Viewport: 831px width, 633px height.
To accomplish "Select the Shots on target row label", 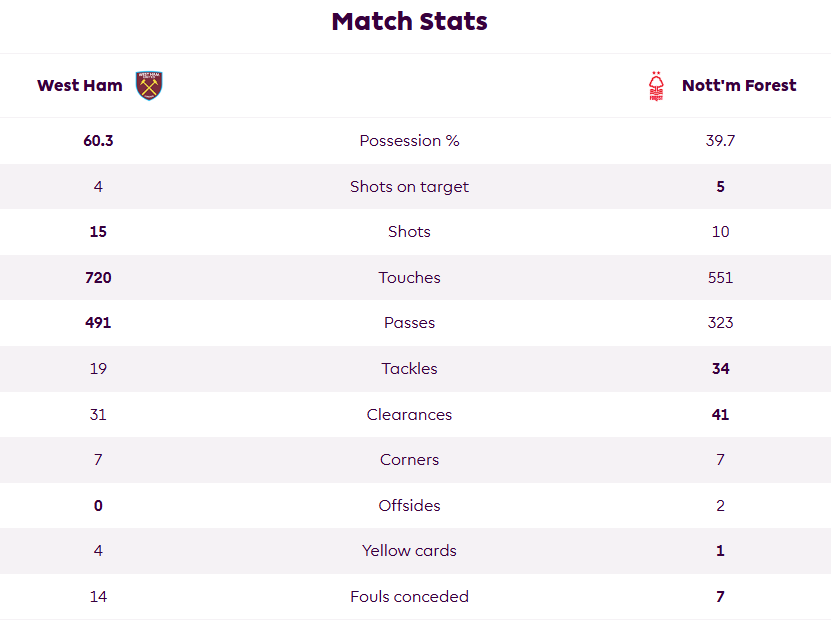I will tap(409, 187).
